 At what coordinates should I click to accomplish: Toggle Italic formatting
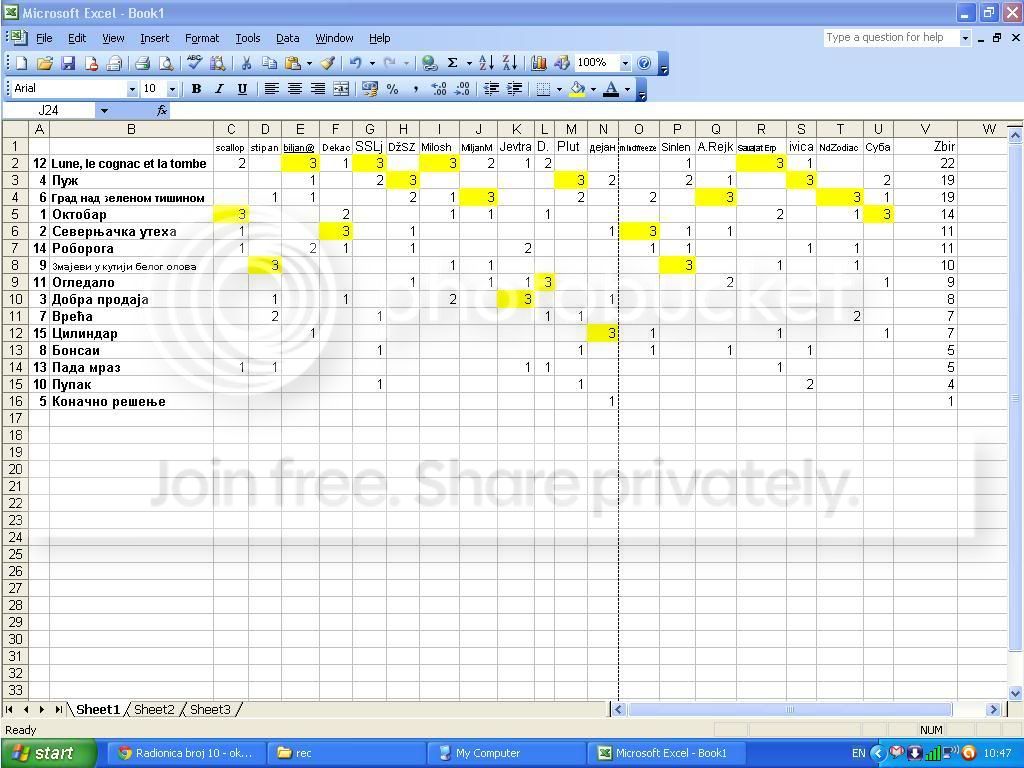219,89
